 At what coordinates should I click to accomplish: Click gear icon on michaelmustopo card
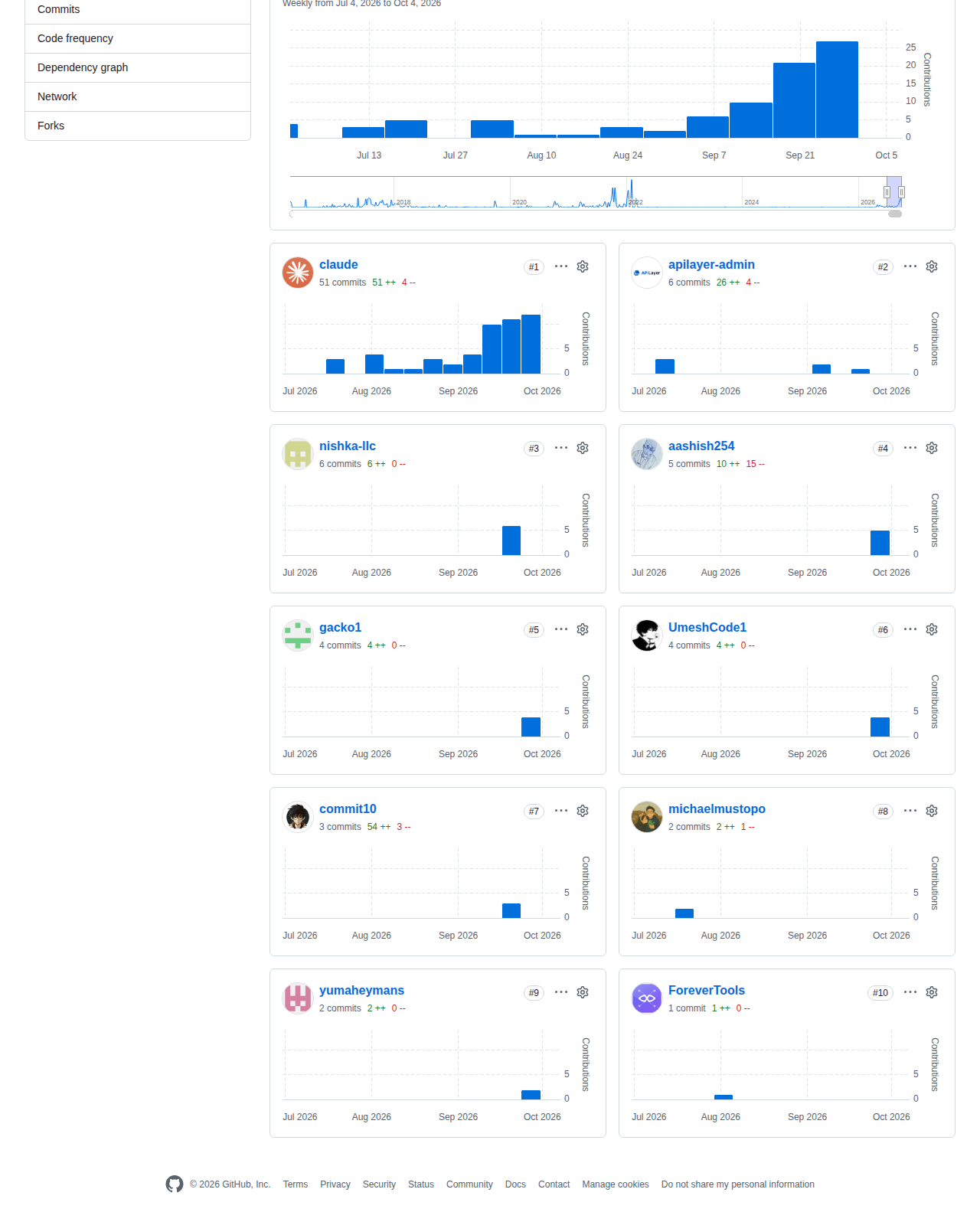tap(932, 811)
